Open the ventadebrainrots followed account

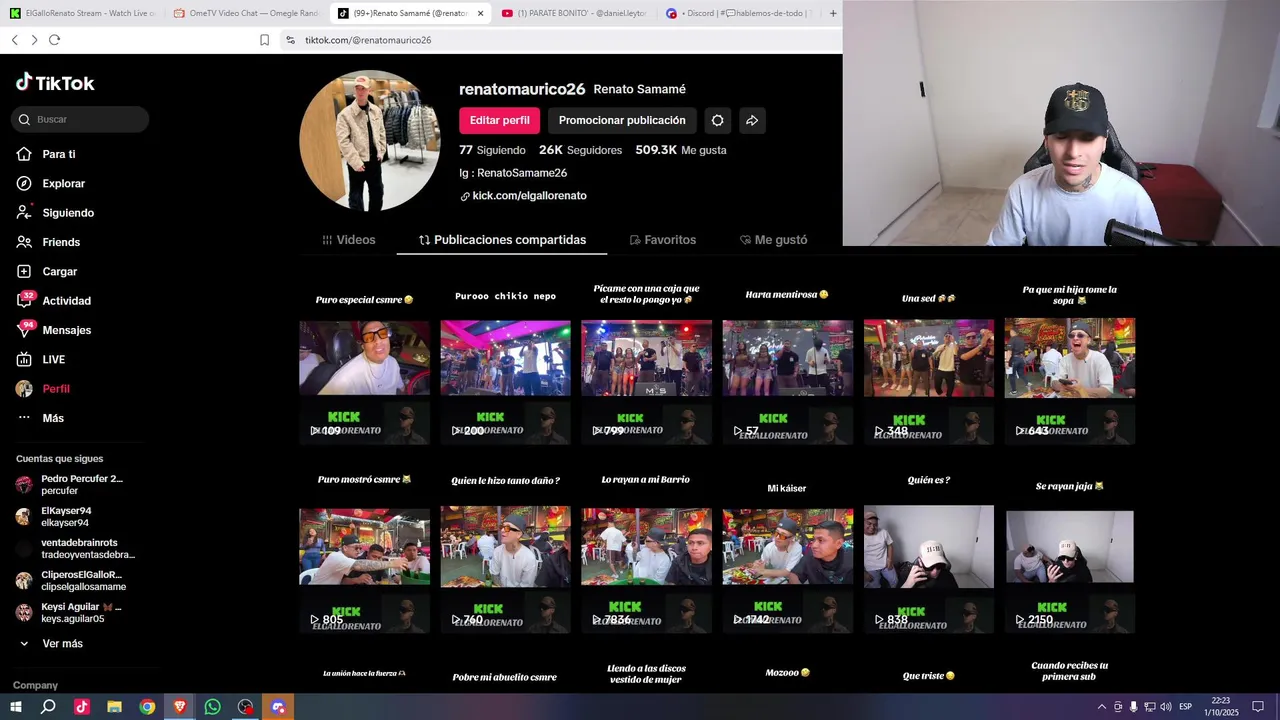[x=75, y=549]
